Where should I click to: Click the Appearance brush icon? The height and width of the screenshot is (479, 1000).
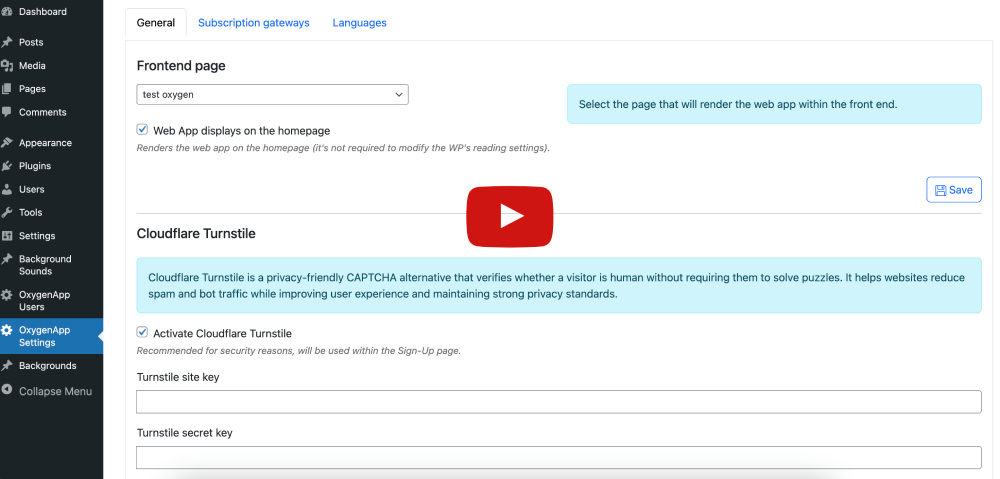(7, 143)
